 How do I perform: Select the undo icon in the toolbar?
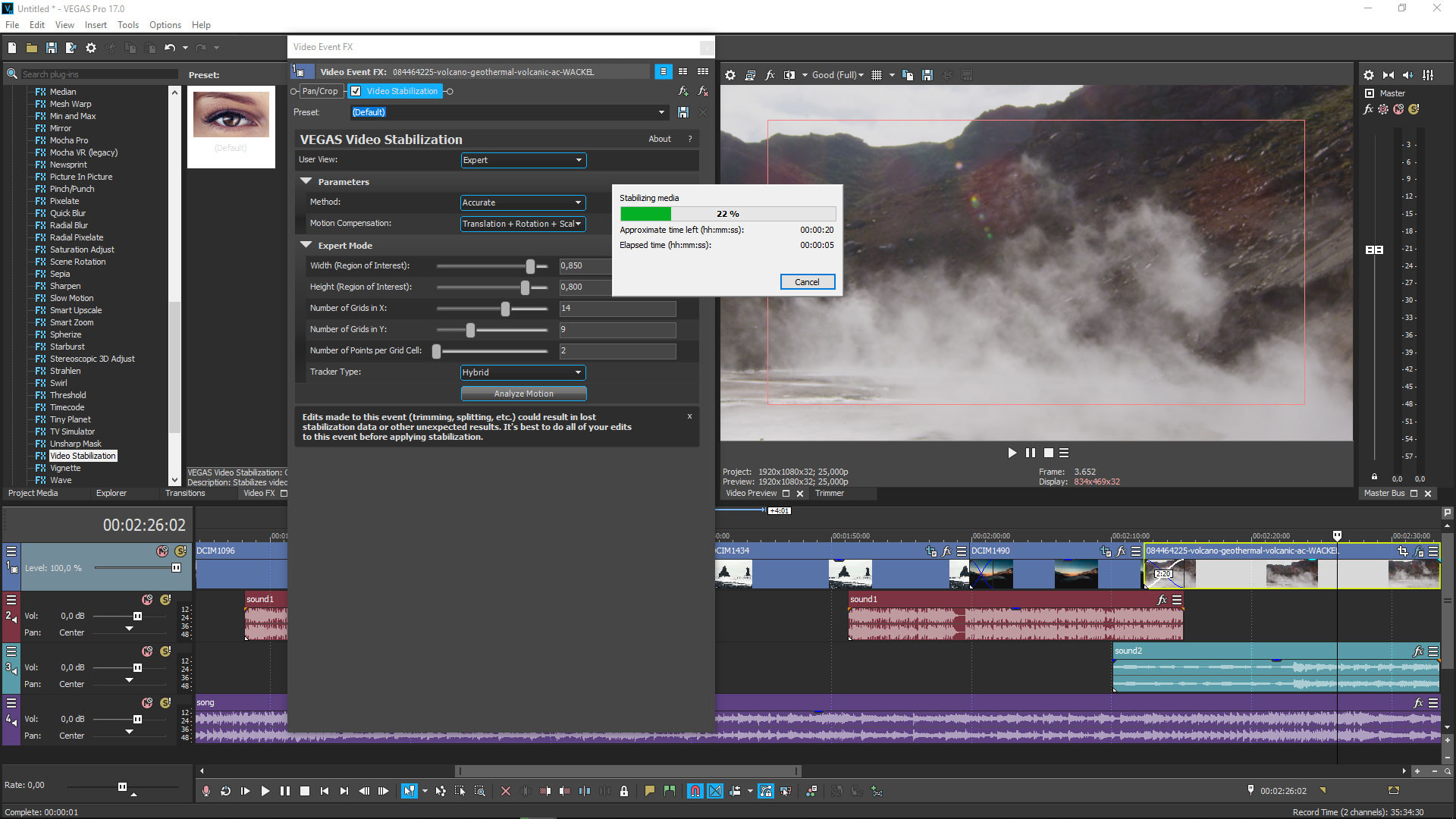pos(169,49)
